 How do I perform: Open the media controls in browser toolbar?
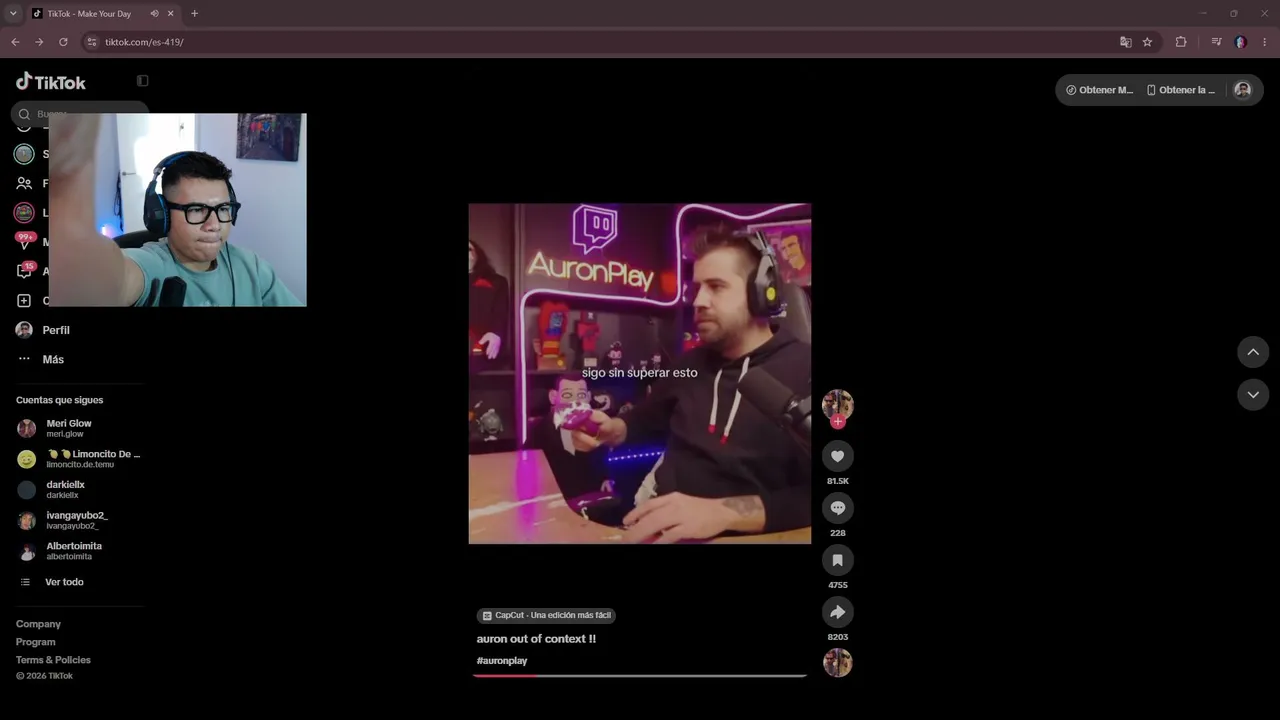click(x=1216, y=42)
